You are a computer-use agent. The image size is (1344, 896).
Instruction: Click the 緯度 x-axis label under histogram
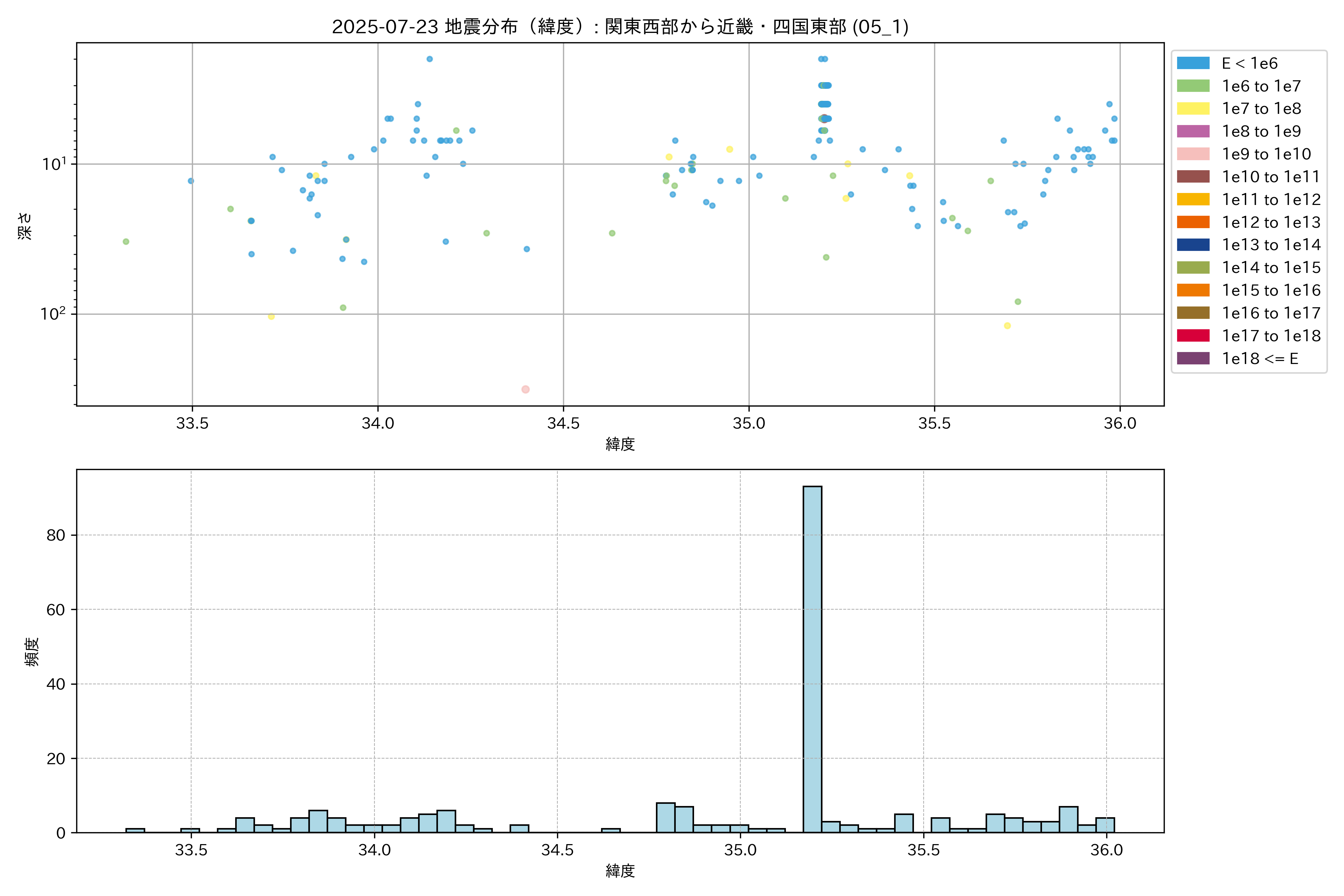tap(620, 871)
